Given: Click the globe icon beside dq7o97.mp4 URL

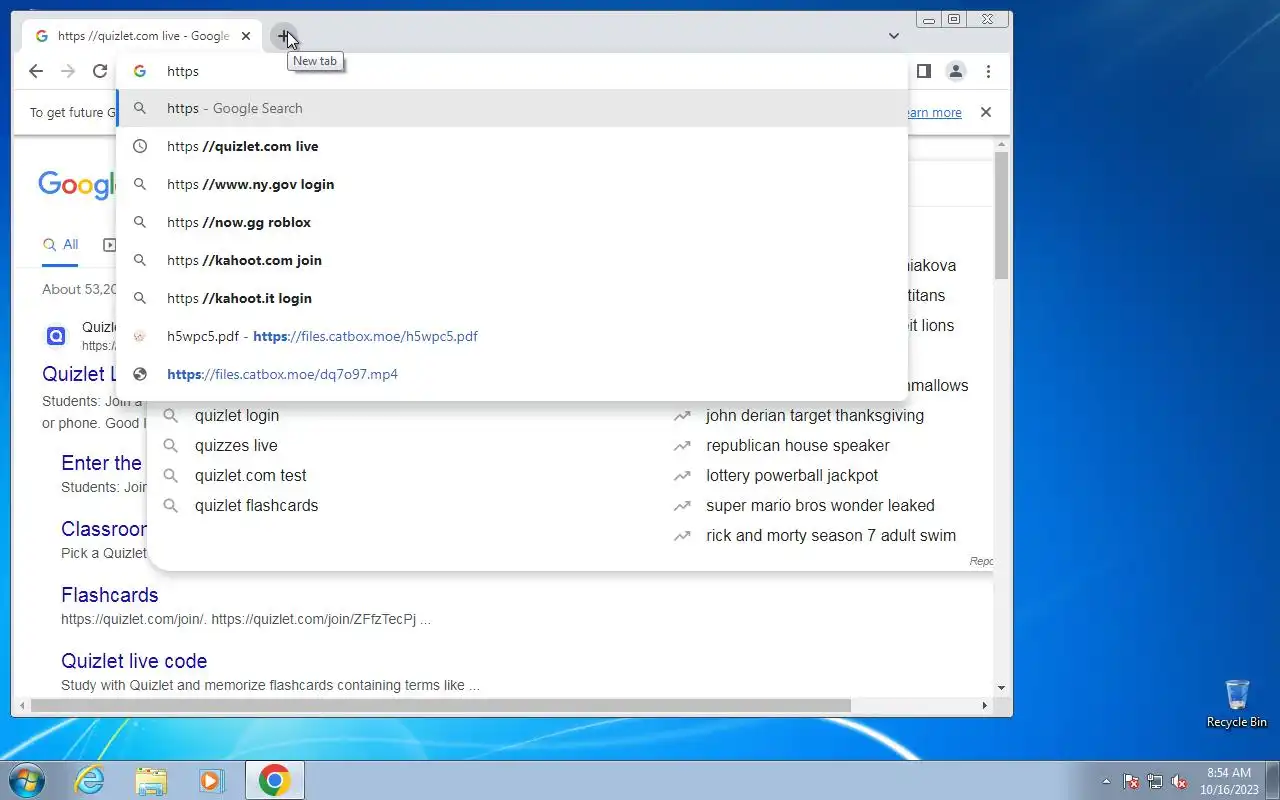Looking at the screenshot, I should click(140, 374).
